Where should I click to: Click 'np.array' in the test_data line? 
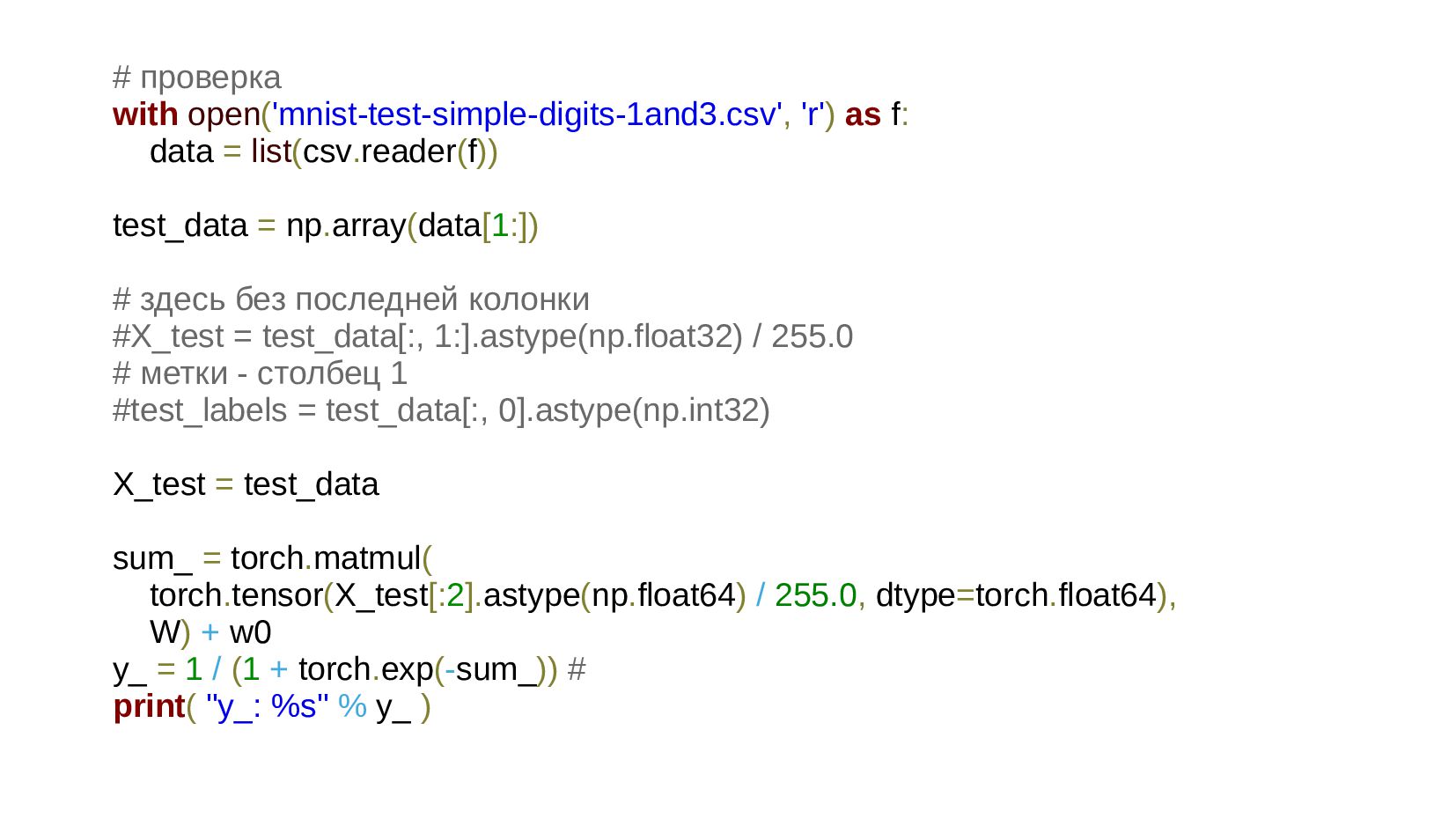(x=346, y=225)
